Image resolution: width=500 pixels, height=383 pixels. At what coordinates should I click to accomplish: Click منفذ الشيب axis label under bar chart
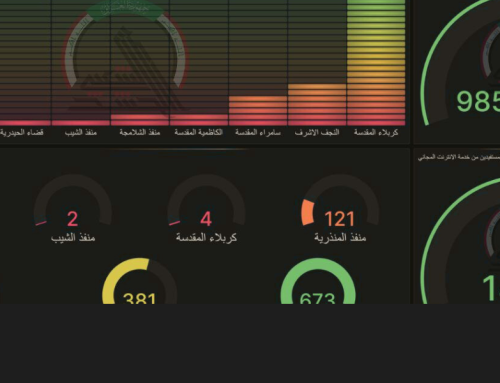(81, 132)
